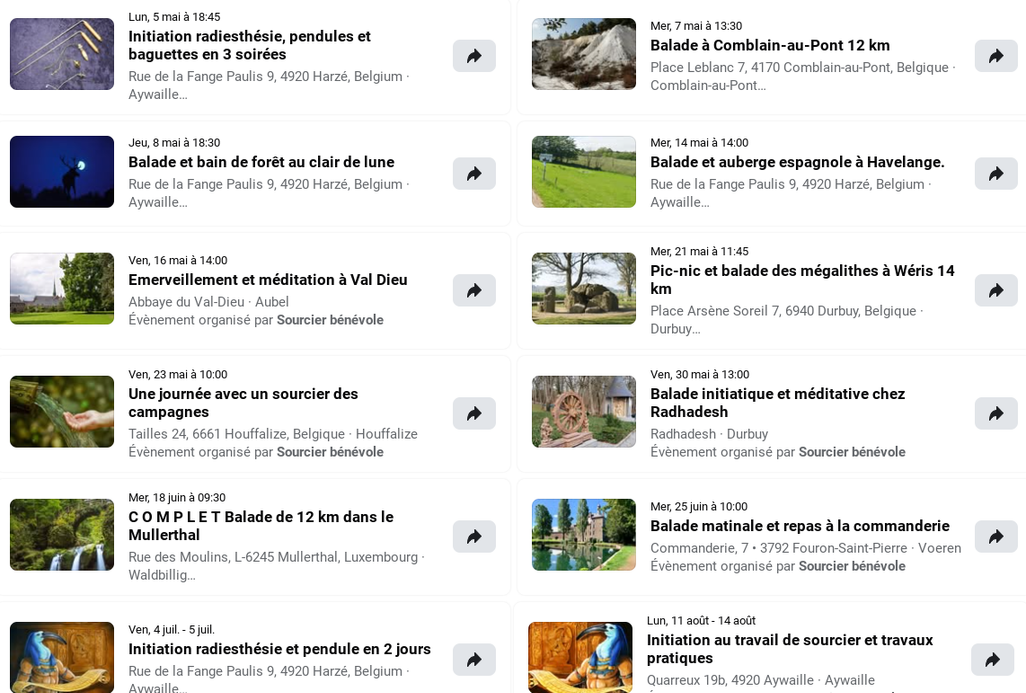Viewport: 1026px width, 693px height.
Task: Open the Balade à Comblain-au-Pont 12 km event title
Action: (770, 45)
